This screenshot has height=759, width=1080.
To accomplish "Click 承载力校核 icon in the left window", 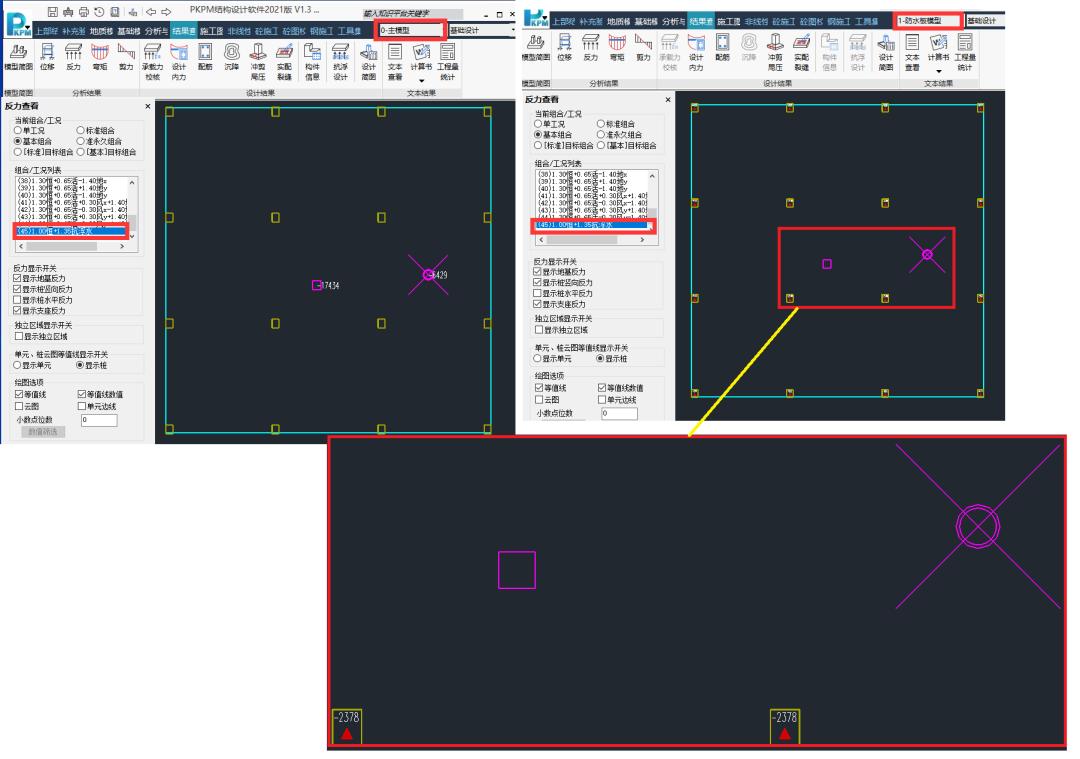I will (153, 62).
